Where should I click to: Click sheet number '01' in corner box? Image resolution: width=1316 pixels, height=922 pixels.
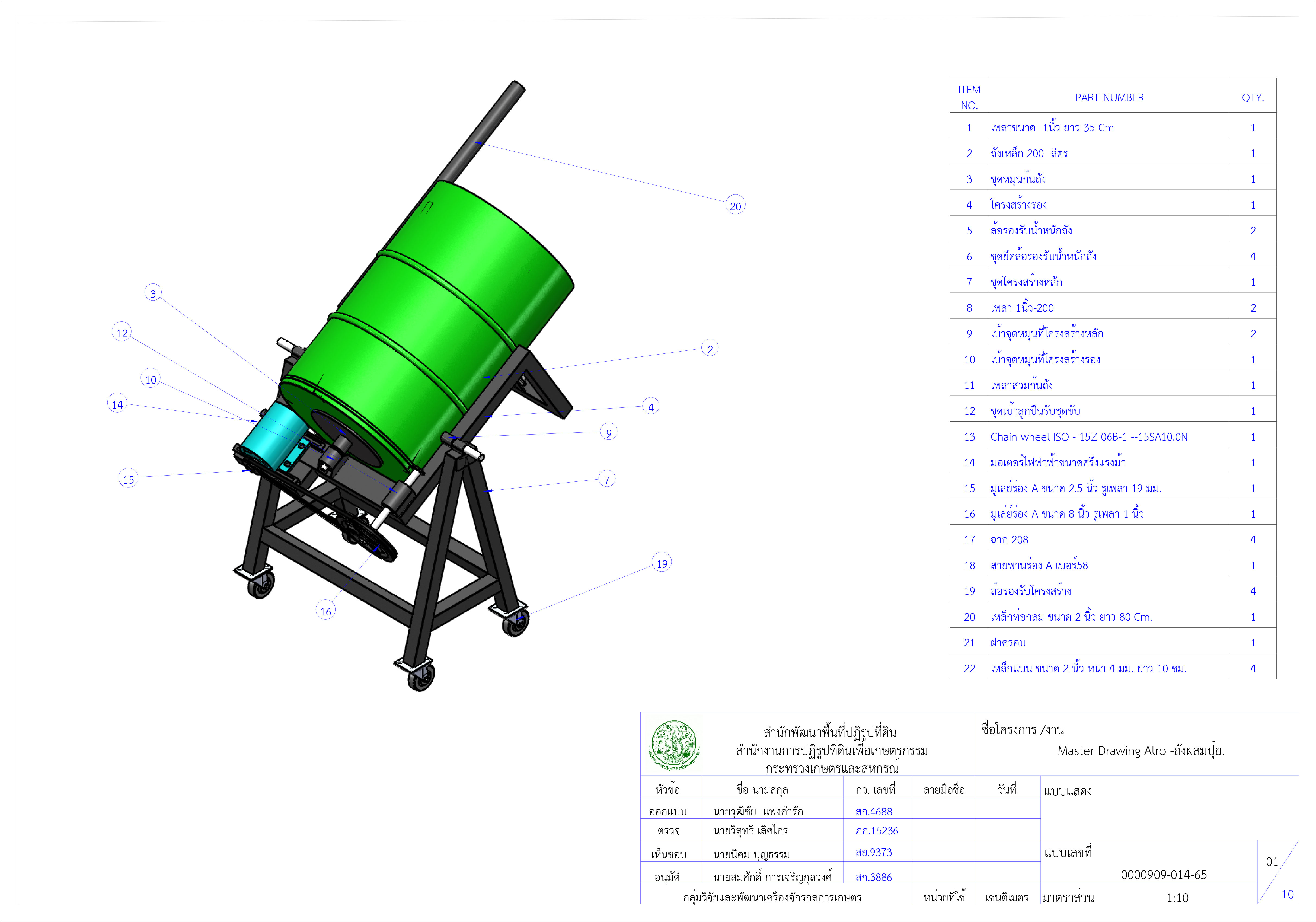(x=1272, y=862)
